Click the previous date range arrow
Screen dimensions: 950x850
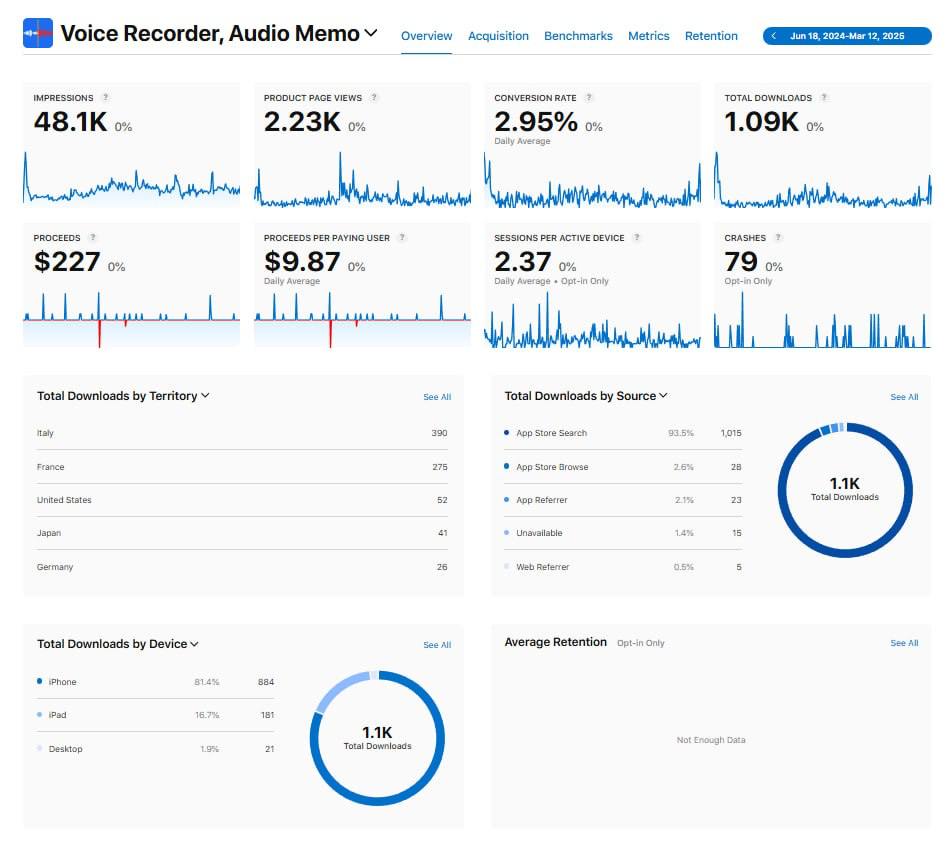[x=773, y=36]
